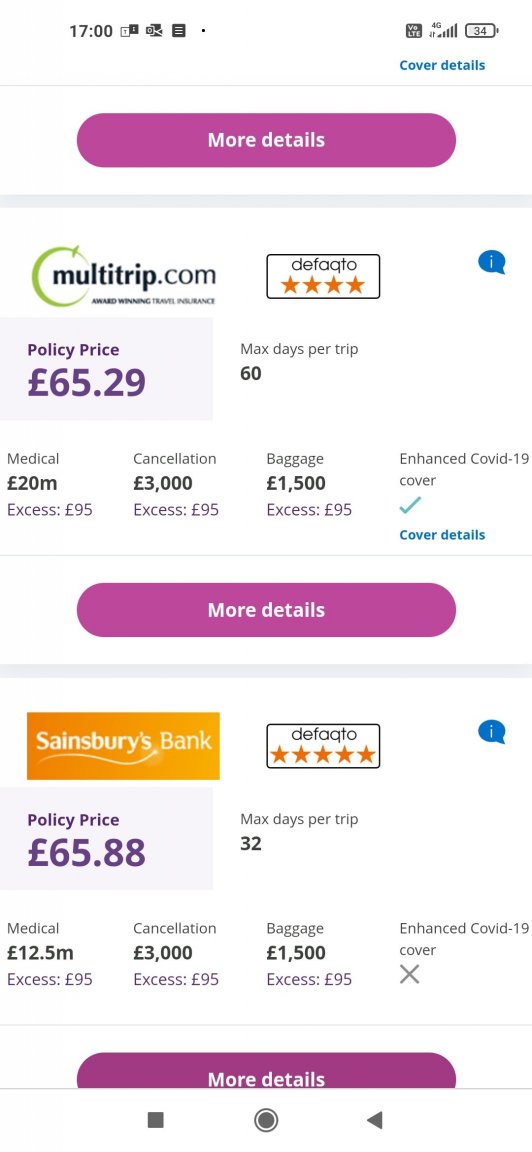Viewport: 532px width, 1152px height.
Task: Open the topmost More details button
Action: (x=266, y=140)
